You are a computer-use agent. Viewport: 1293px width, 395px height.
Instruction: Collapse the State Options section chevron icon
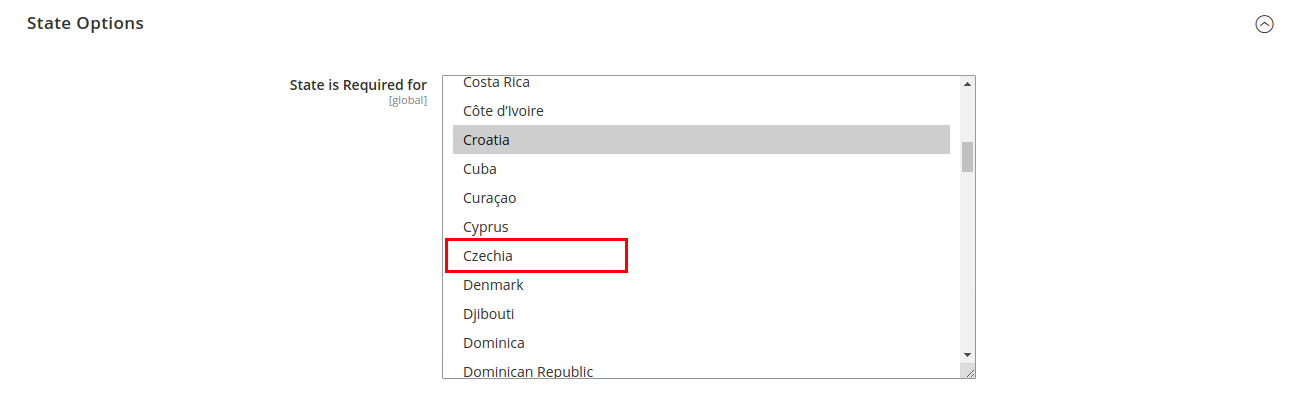(x=1264, y=24)
